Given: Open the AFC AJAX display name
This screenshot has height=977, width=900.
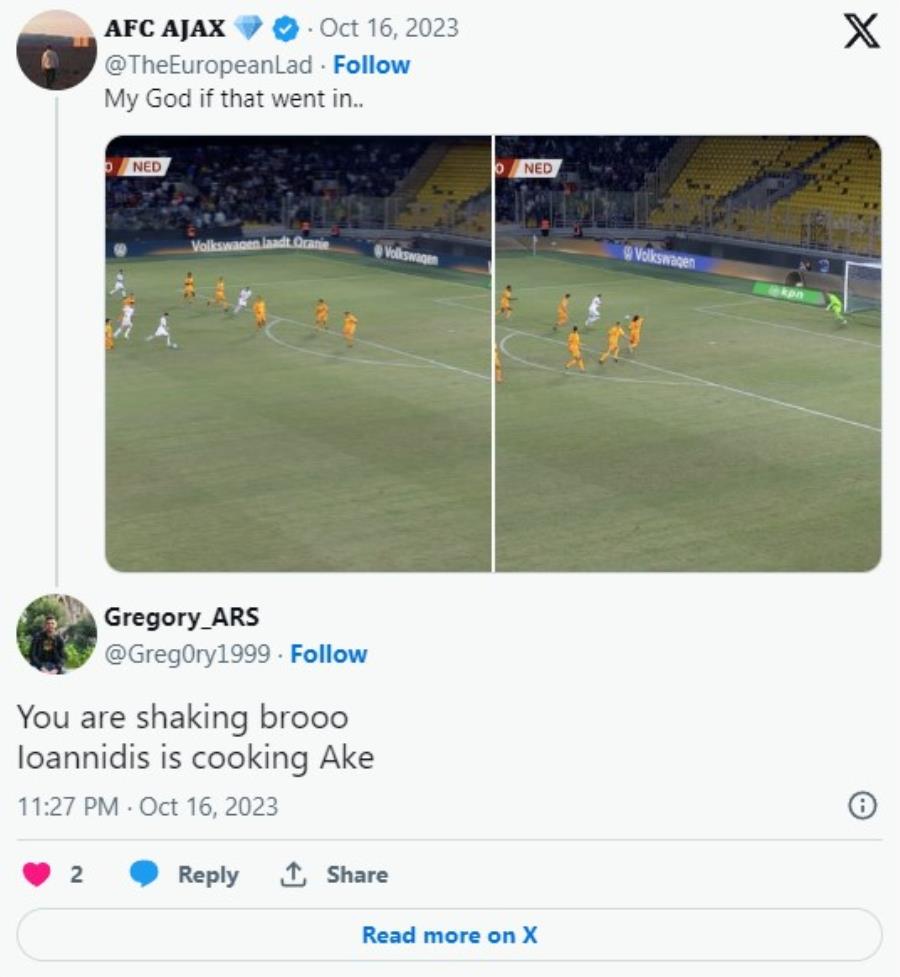Looking at the screenshot, I should pyautogui.click(x=165, y=29).
